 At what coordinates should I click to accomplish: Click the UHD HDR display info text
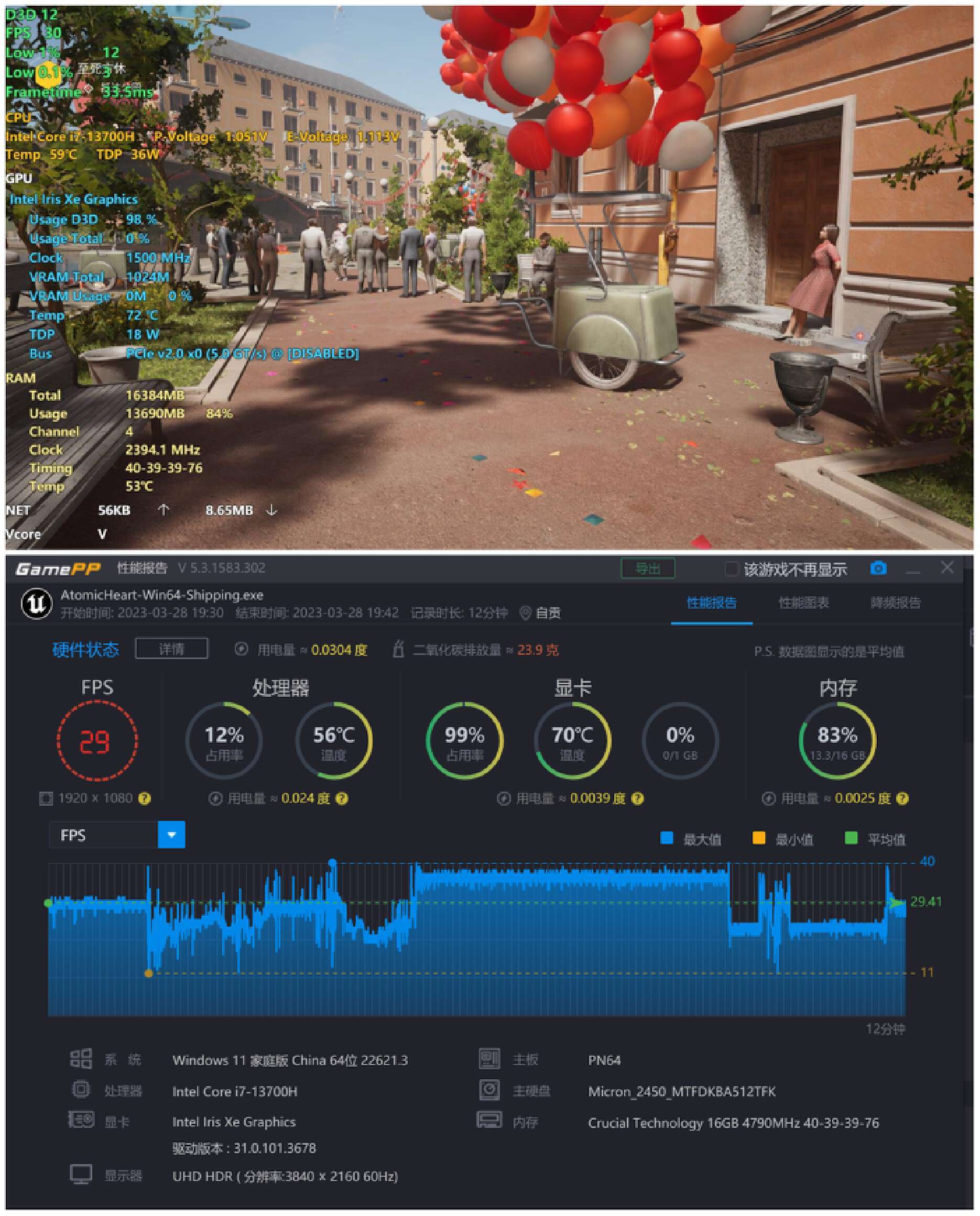point(285,1177)
